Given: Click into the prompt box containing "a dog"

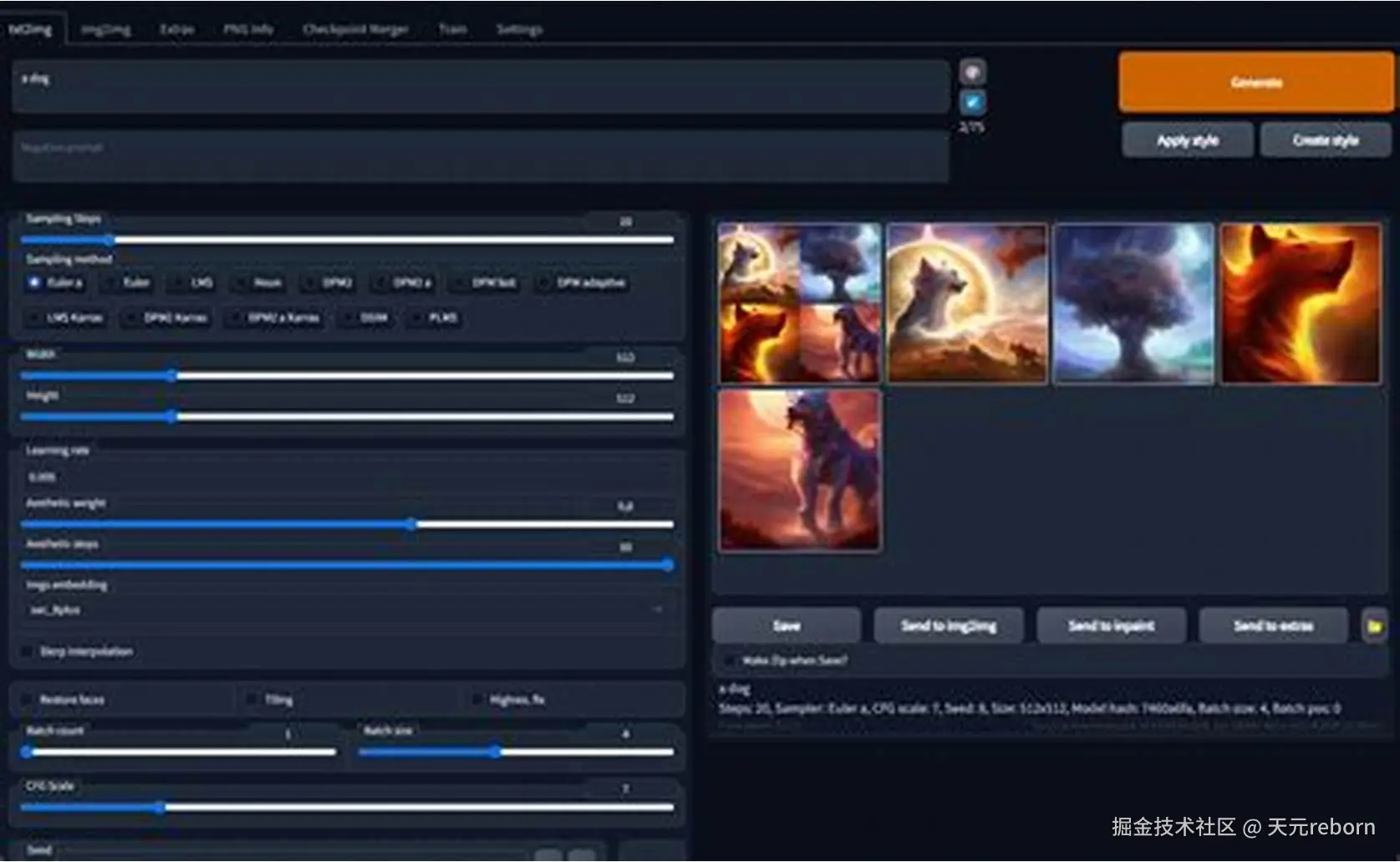Looking at the screenshot, I should 481,86.
